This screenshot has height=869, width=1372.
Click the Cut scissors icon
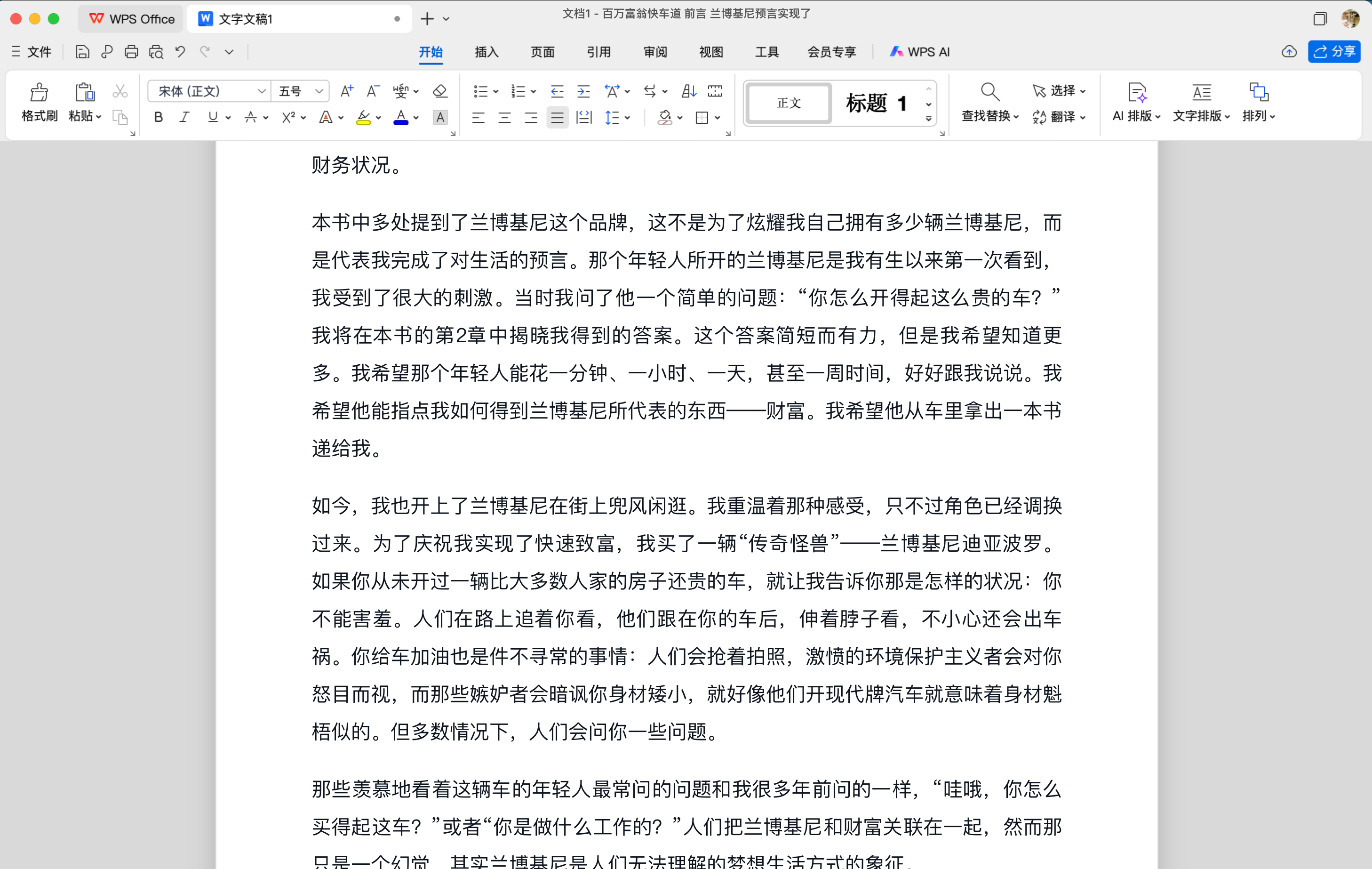click(120, 91)
